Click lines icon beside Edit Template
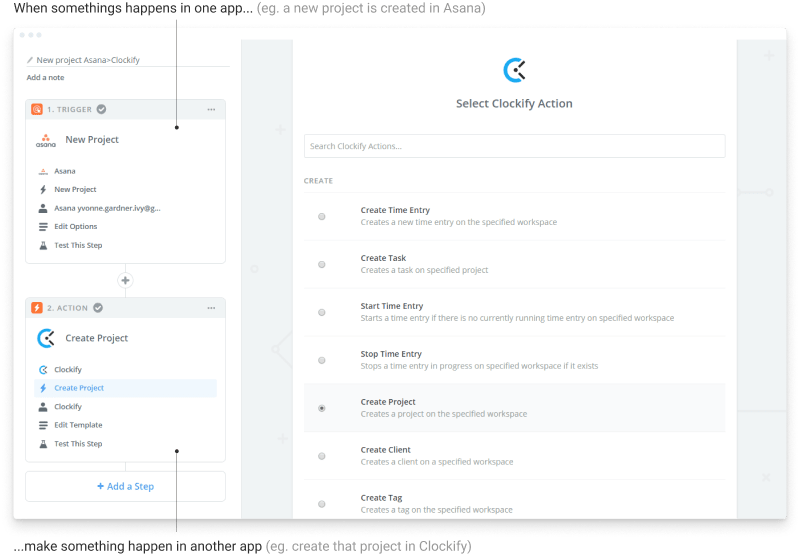800x555 pixels. click(43, 425)
